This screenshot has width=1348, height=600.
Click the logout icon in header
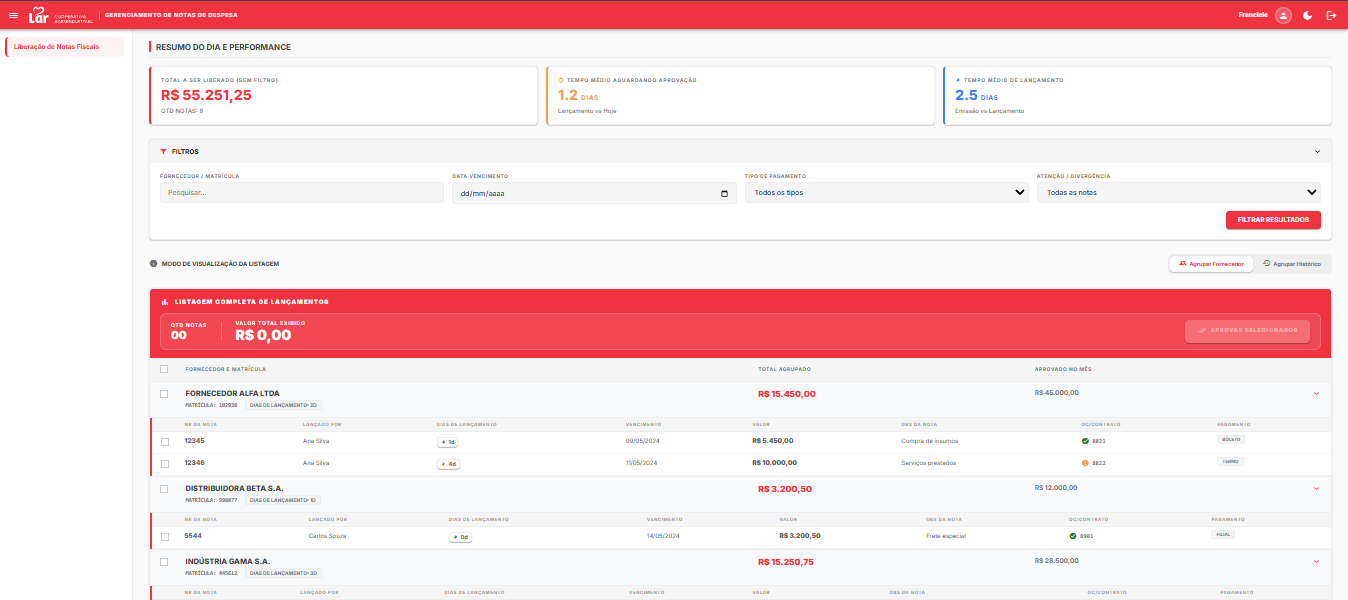coord(1331,15)
